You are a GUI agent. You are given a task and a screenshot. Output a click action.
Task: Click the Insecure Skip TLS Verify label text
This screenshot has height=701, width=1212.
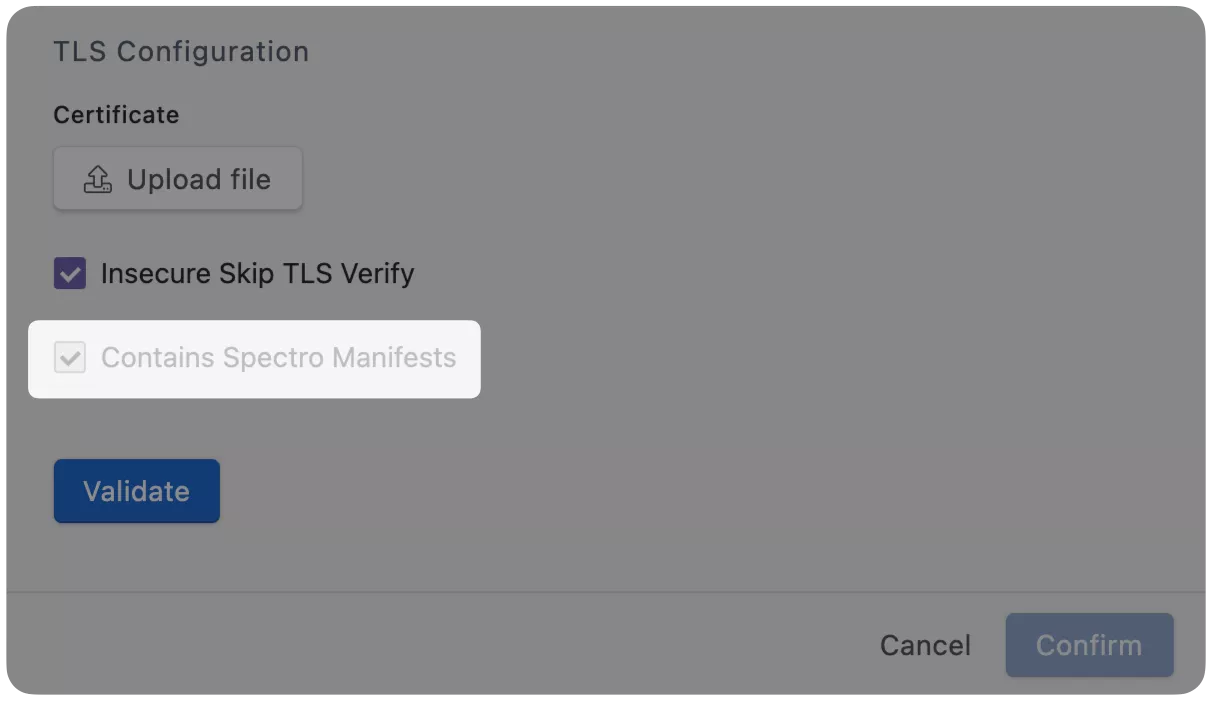[x=256, y=273]
